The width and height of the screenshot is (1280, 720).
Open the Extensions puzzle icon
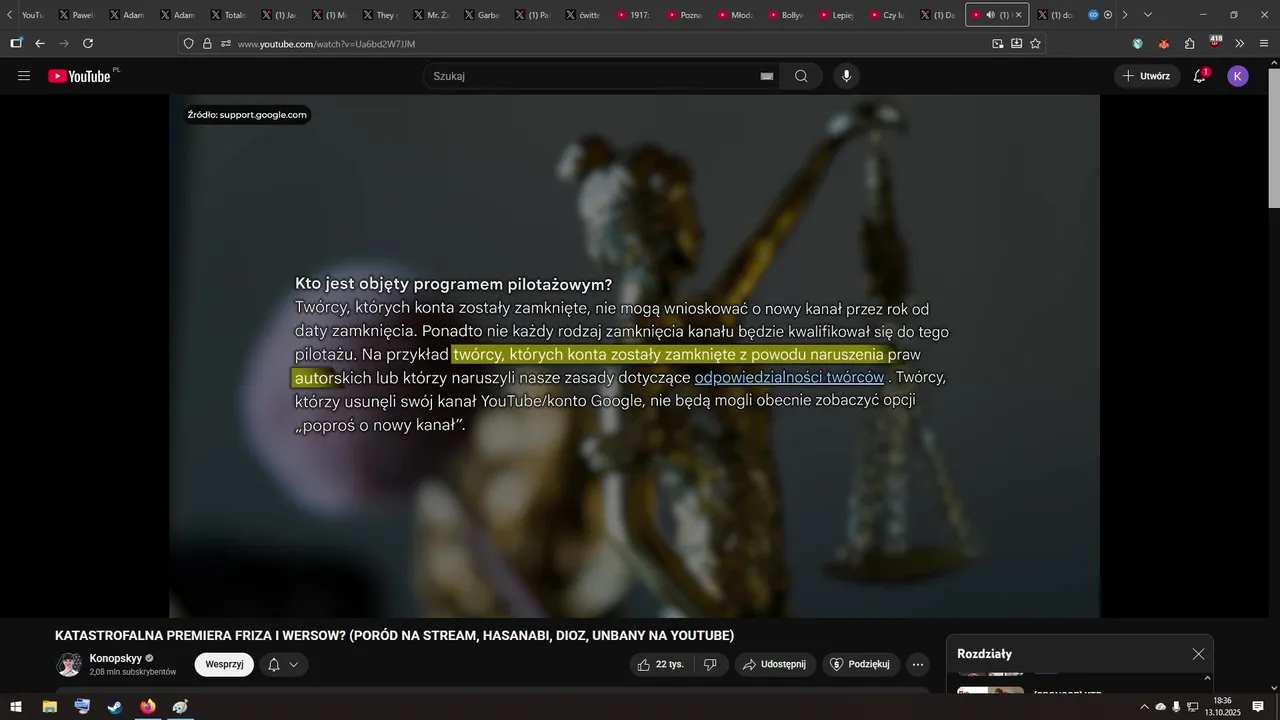[x=1189, y=44]
